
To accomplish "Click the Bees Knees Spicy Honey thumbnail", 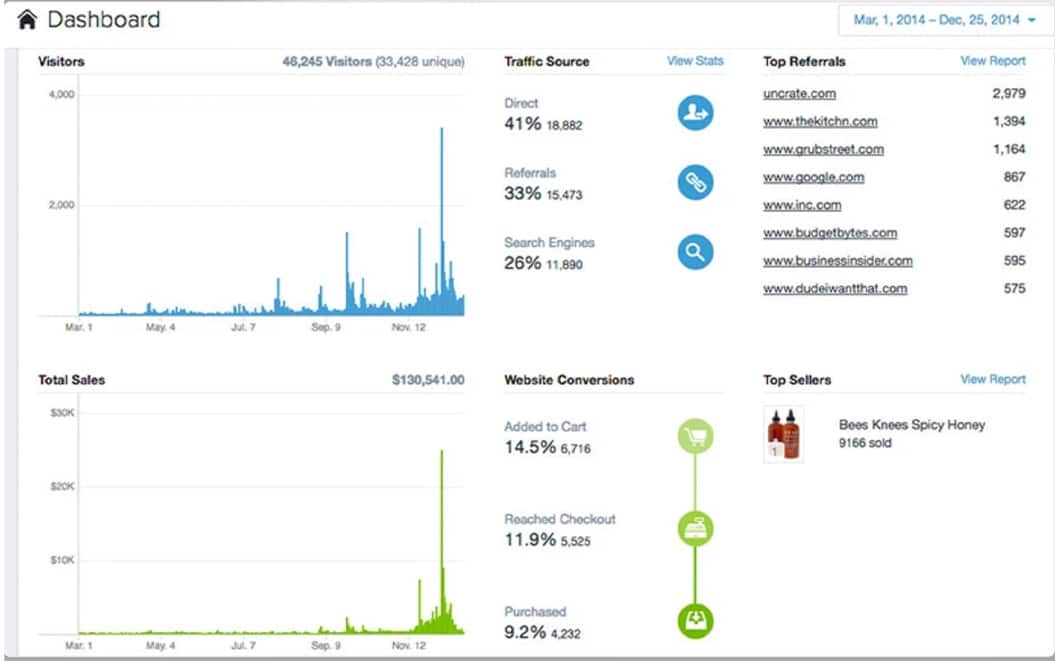I will click(784, 434).
